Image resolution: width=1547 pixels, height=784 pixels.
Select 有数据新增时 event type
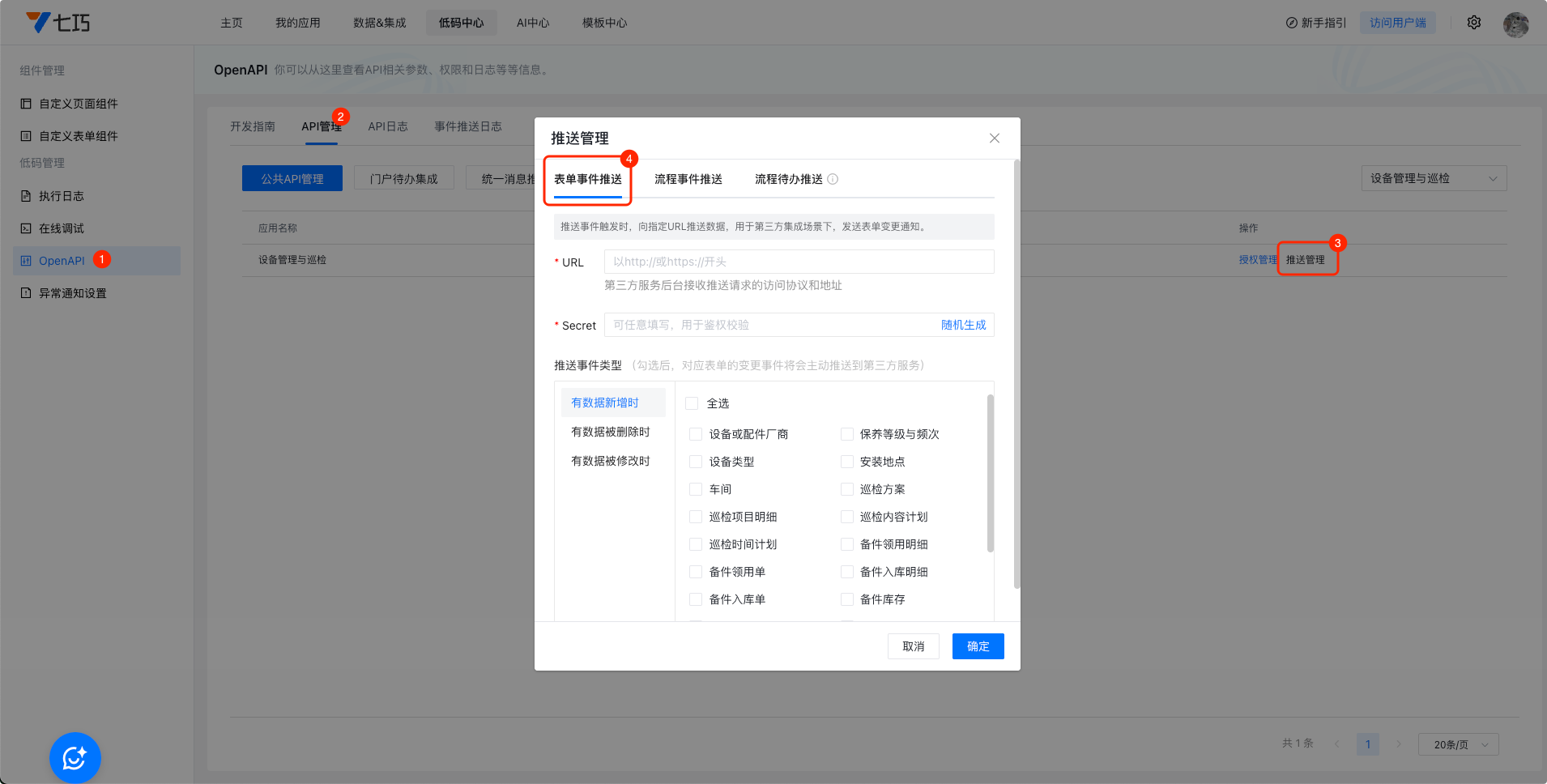[x=613, y=403]
